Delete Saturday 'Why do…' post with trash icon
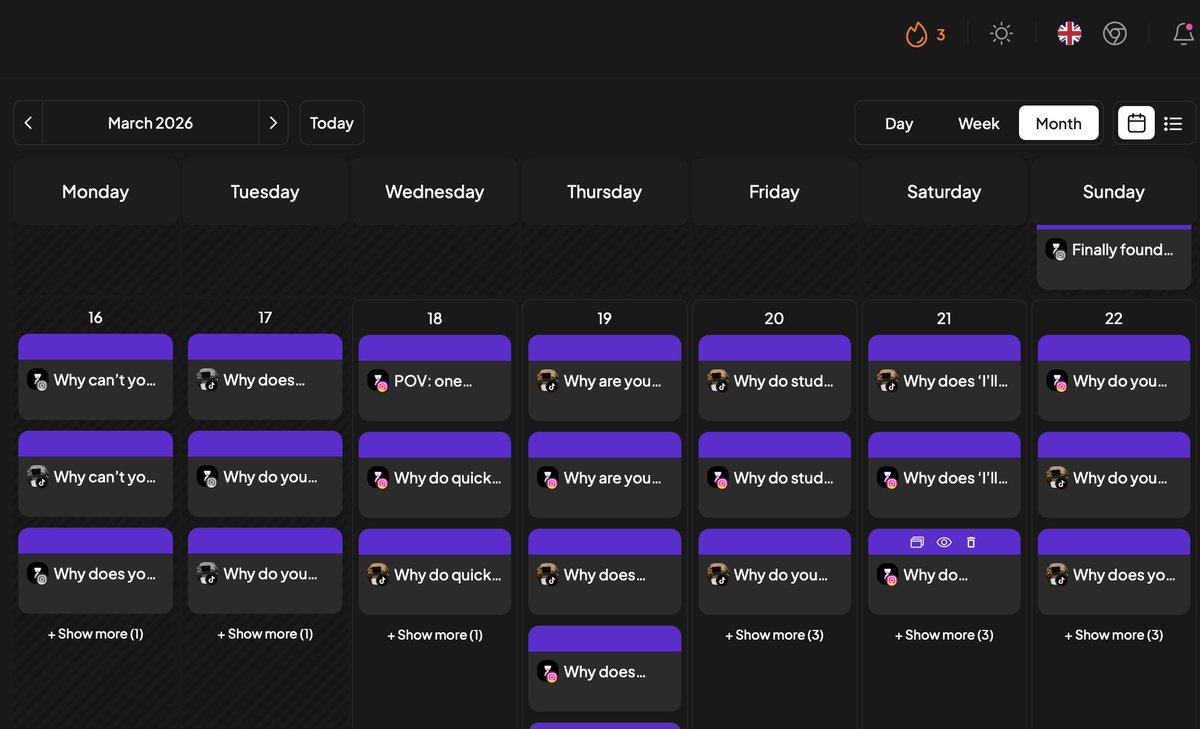1200x729 pixels. [x=971, y=542]
